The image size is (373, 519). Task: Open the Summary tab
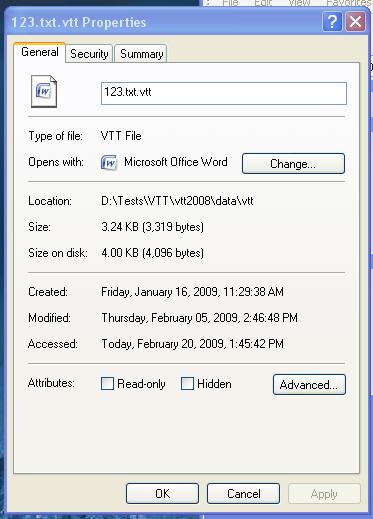141,54
